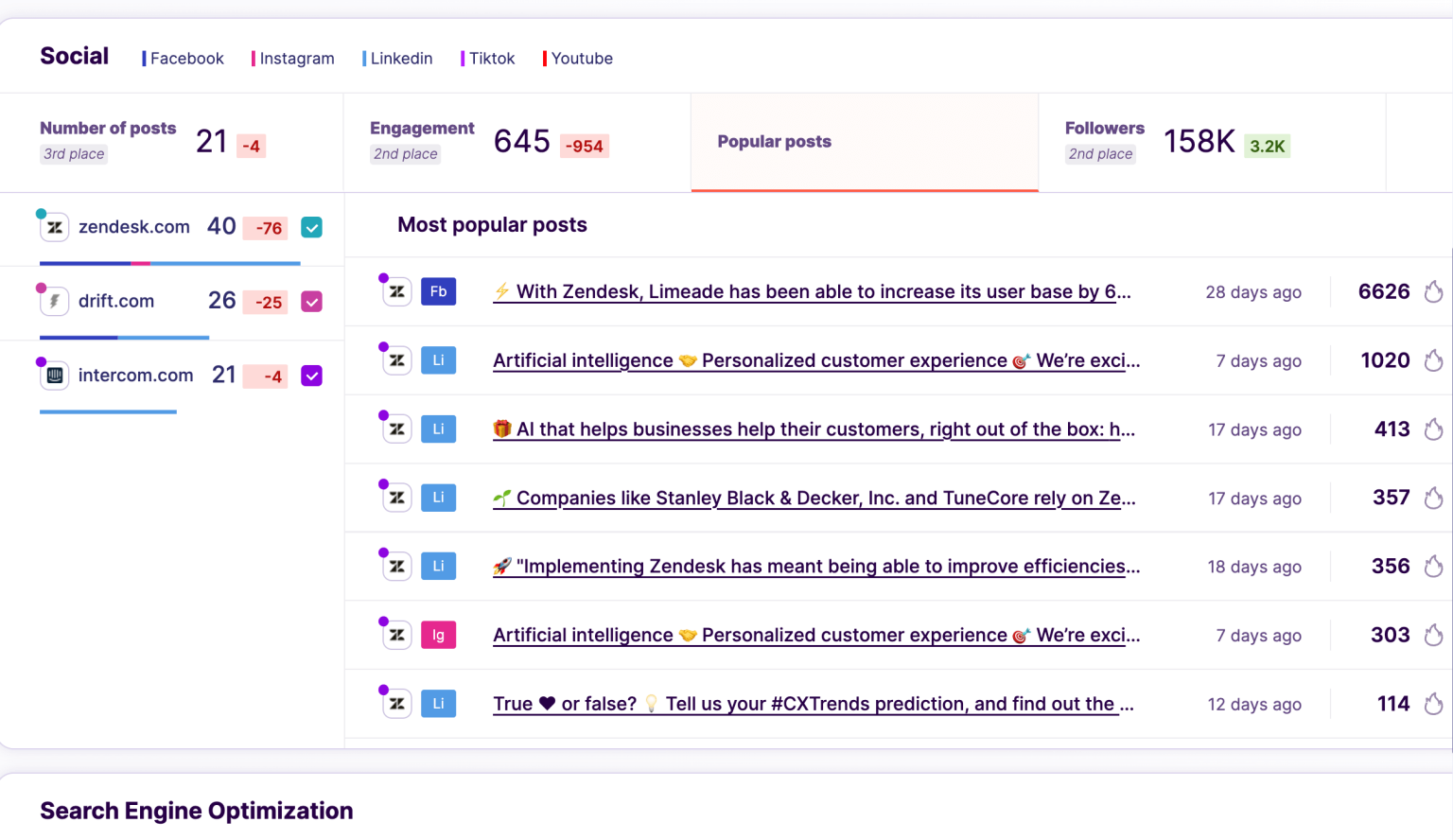Click the flame icon beside the True/false post
The width and height of the screenshot is (1453, 840).
tap(1433, 704)
